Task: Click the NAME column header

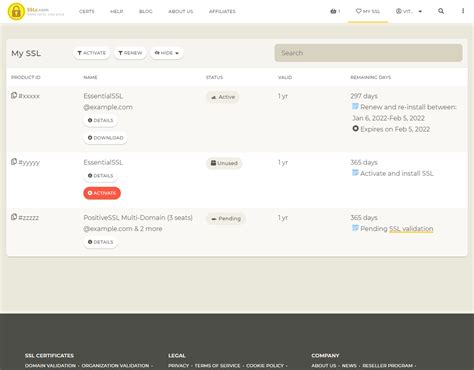Action: tap(90, 77)
